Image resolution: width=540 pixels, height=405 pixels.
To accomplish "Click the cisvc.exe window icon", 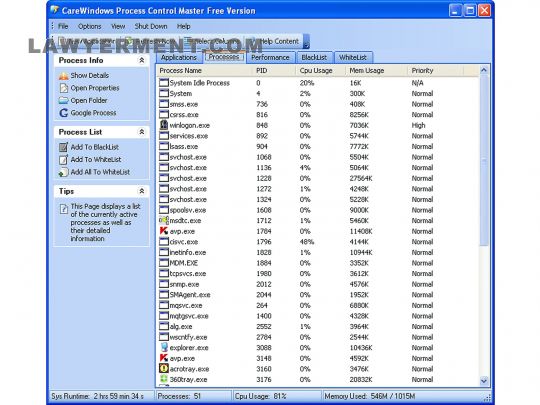I will (x=164, y=242).
